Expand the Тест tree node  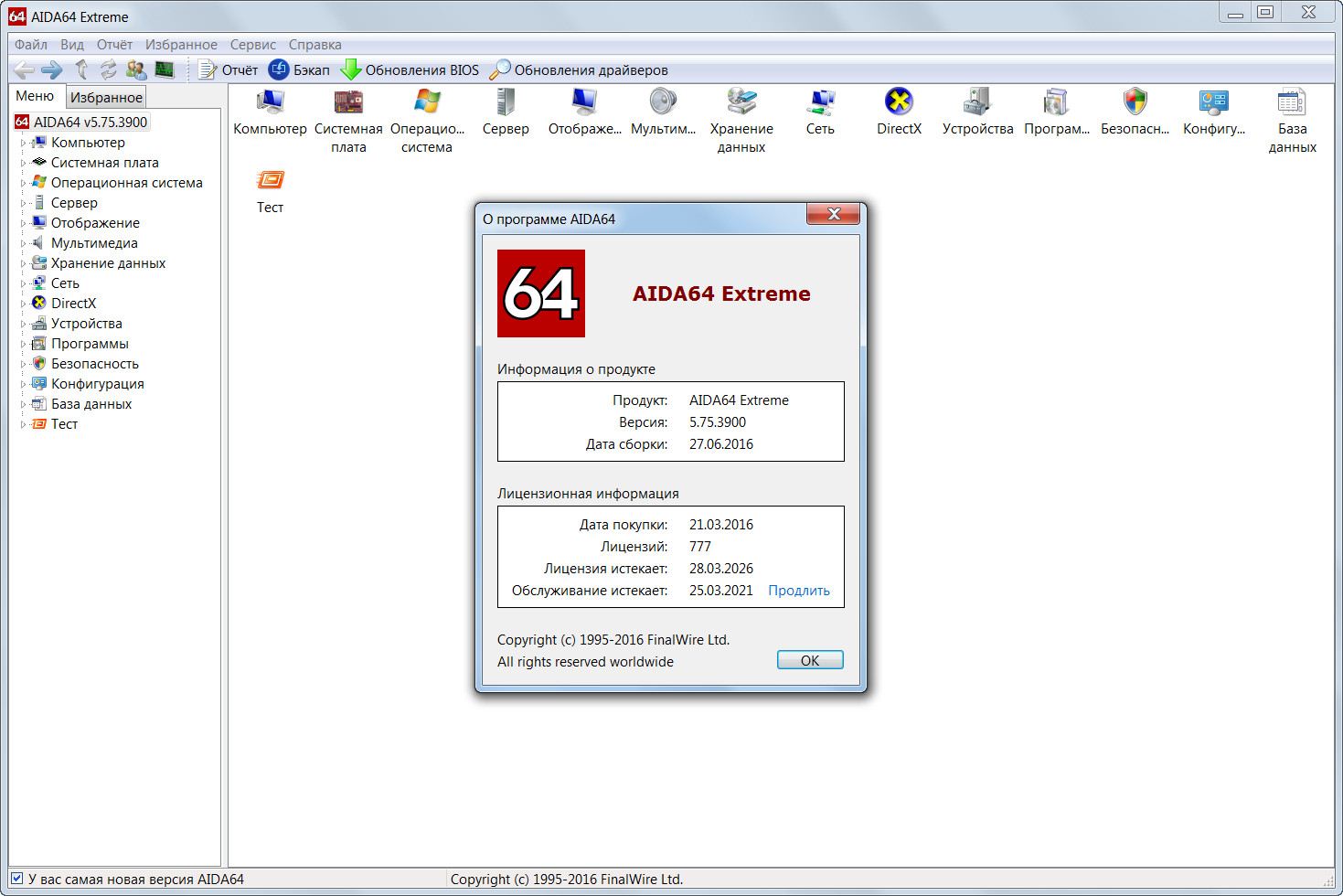(24, 424)
